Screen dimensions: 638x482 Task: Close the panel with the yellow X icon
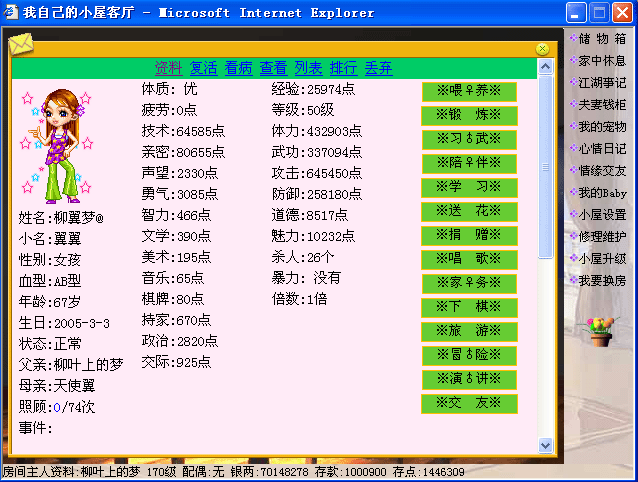point(542,48)
